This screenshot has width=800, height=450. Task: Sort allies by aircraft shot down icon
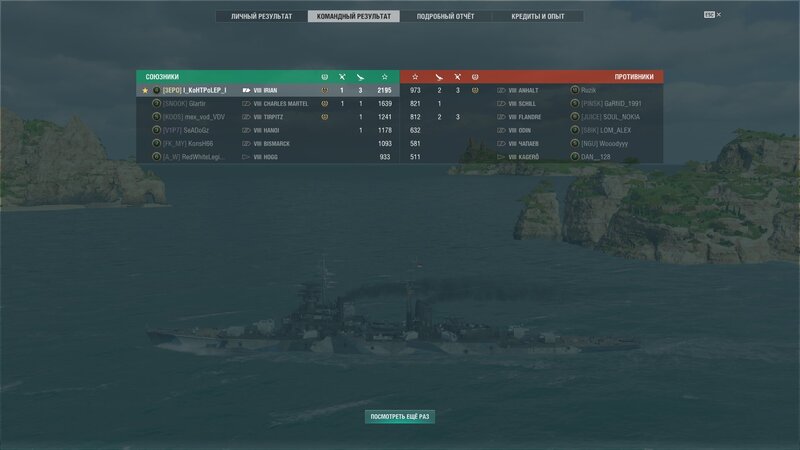(x=360, y=77)
